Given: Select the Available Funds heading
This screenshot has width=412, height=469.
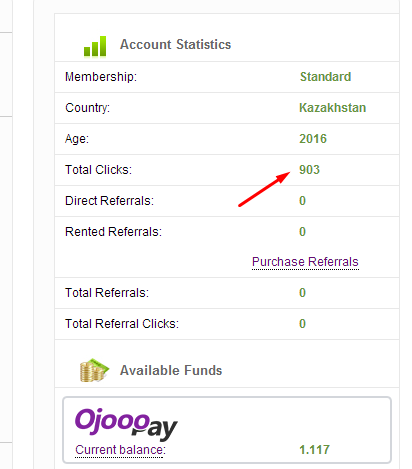Looking at the screenshot, I should point(171,370).
